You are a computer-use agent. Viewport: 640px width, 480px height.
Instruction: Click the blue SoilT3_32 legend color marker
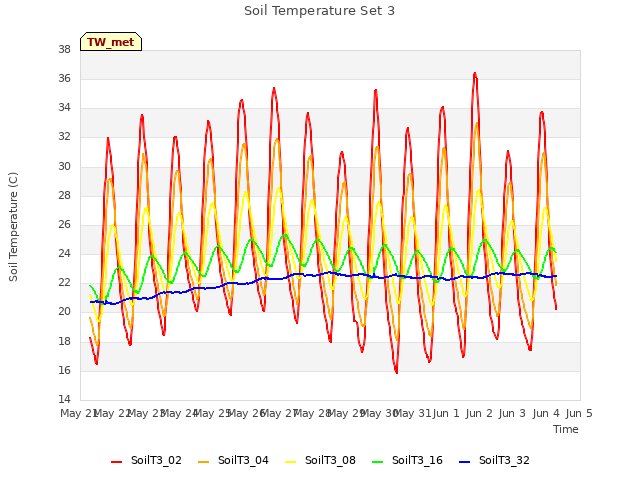tap(464, 462)
